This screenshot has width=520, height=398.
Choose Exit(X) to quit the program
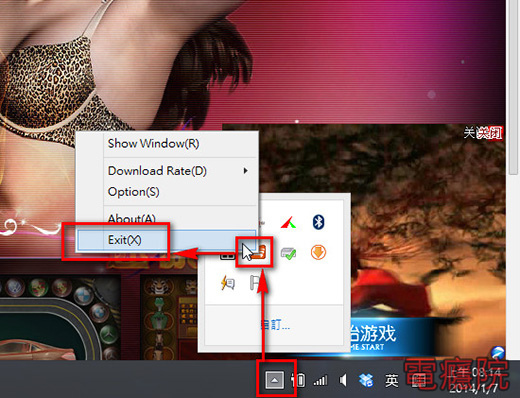pyautogui.click(x=167, y=240)
